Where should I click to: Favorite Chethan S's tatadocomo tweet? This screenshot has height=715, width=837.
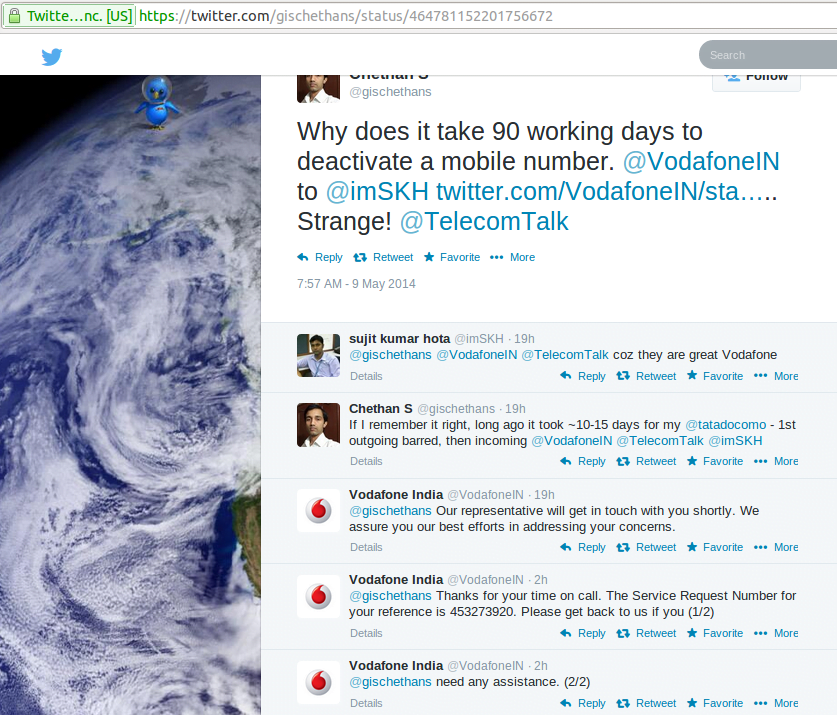(x=715, y=461)
